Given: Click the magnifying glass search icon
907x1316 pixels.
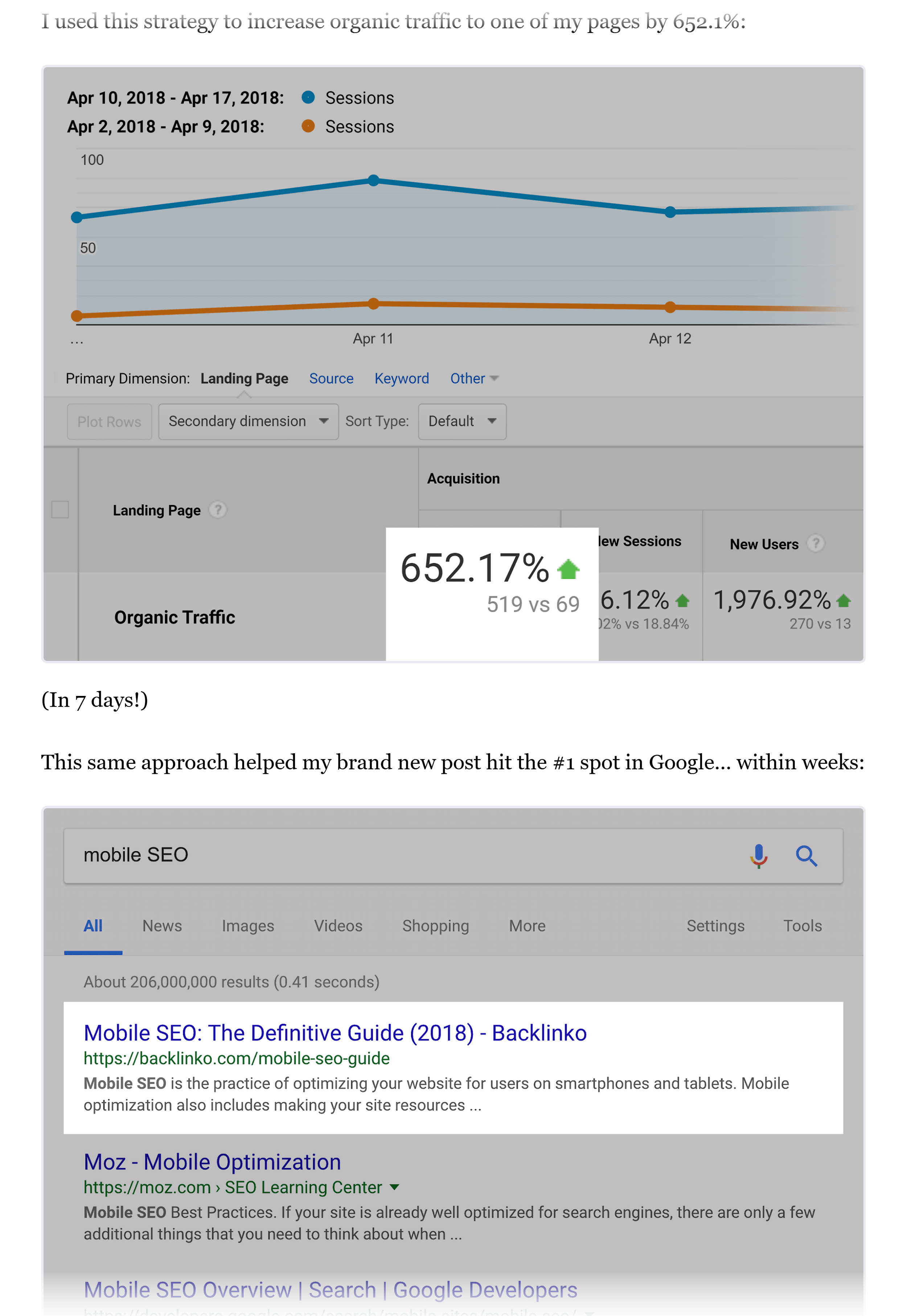Looking at the screenshot, I should 806,855.
